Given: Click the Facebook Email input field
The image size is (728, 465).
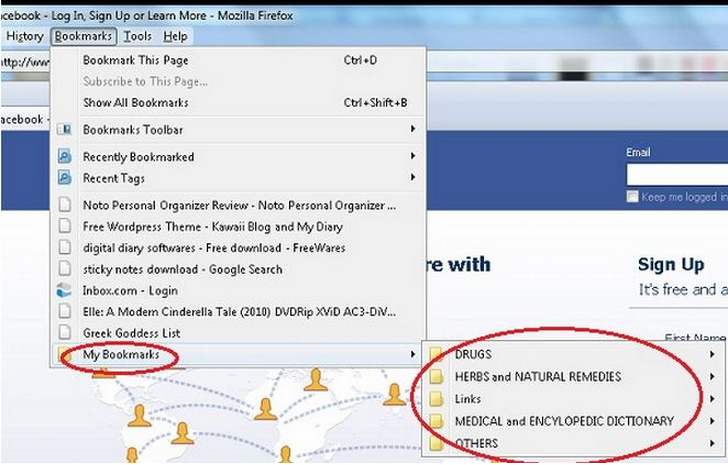Looking at the screenshot, I should point(677,175).
